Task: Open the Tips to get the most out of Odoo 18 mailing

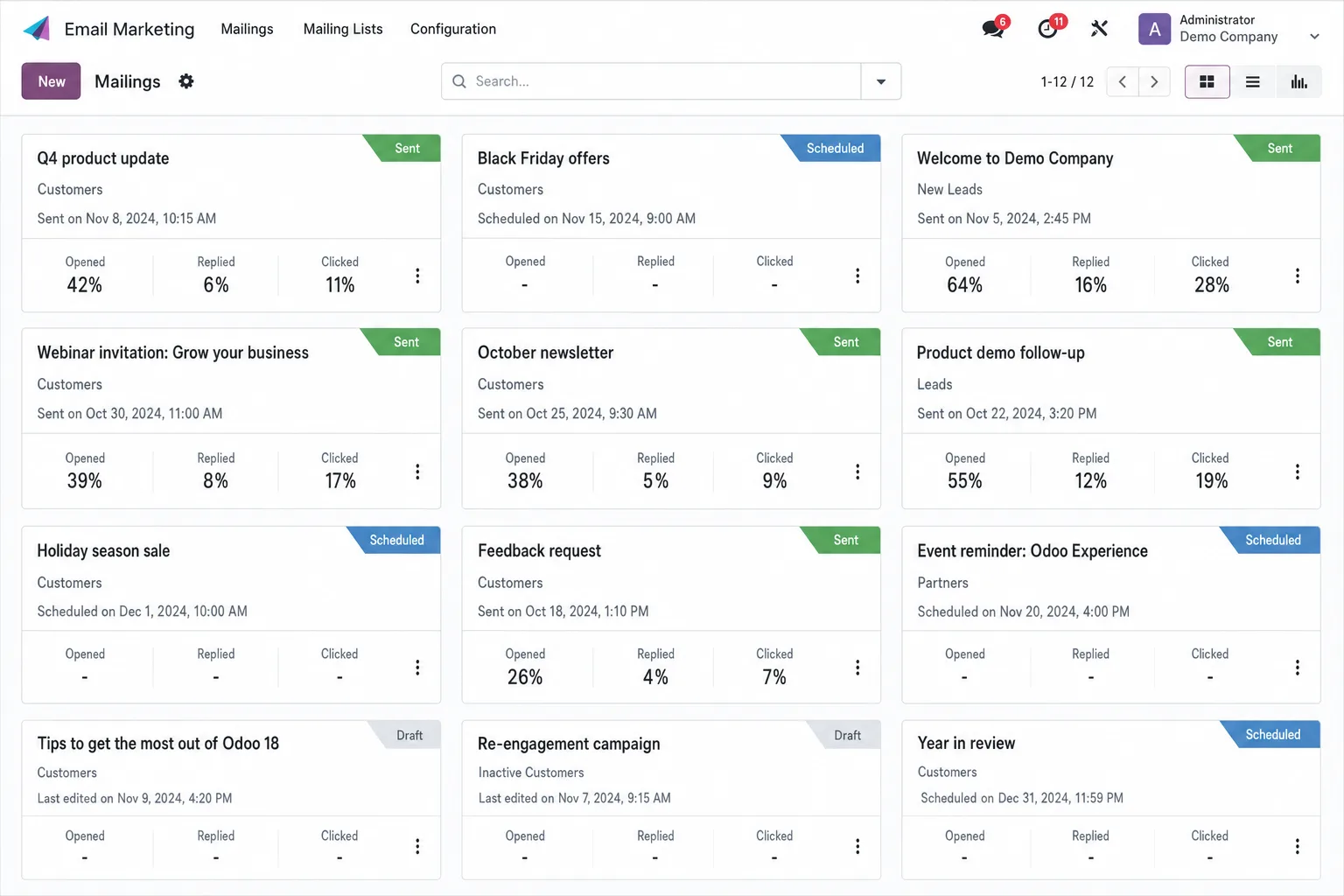Action: [x=158, y=743]
